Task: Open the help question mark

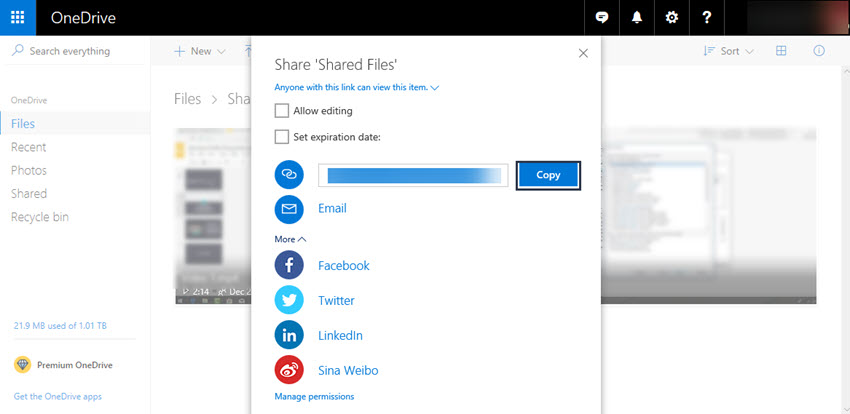Action: click(706, 17)
